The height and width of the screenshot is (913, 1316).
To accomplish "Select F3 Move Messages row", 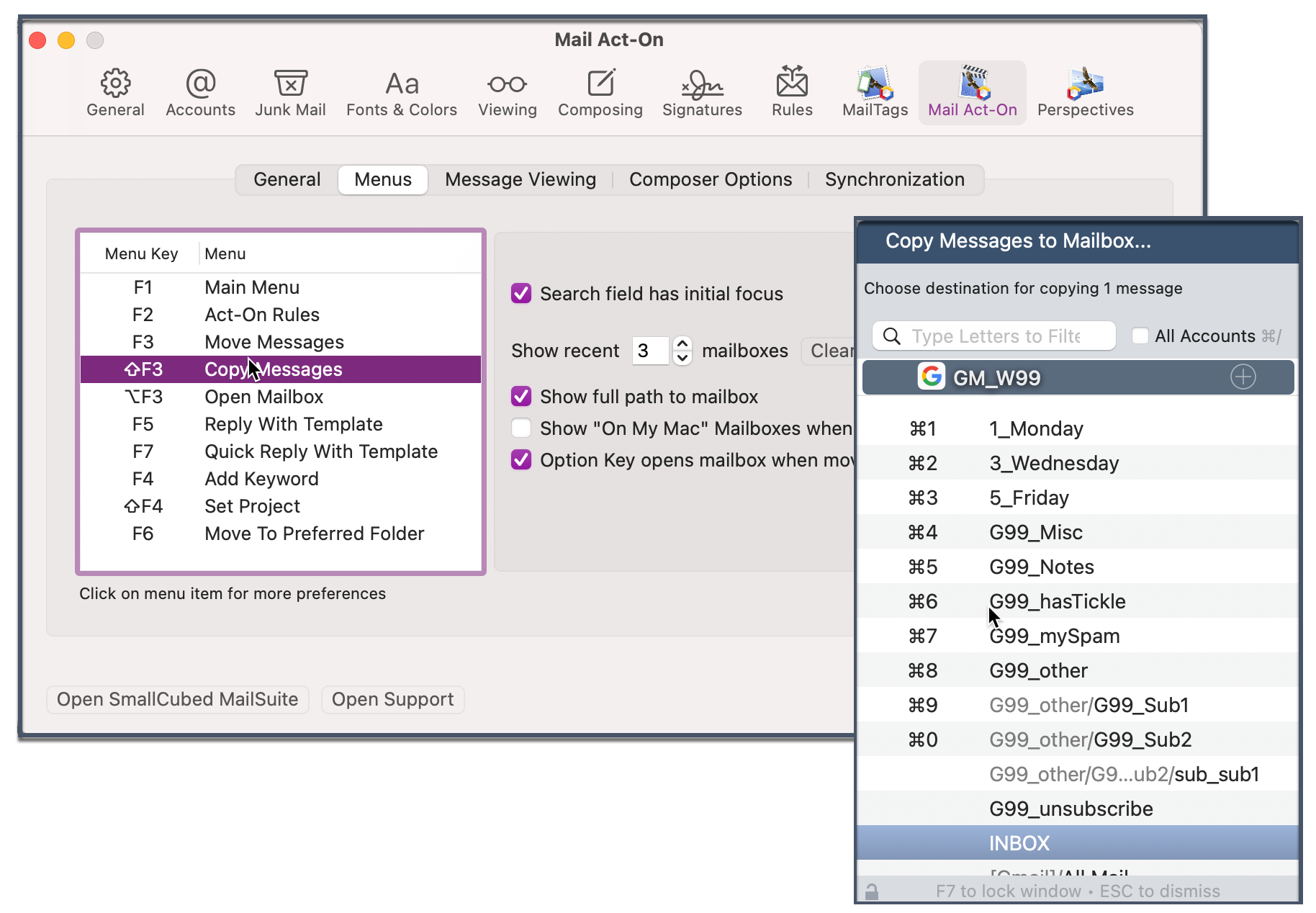I will [x=281, y=342].
